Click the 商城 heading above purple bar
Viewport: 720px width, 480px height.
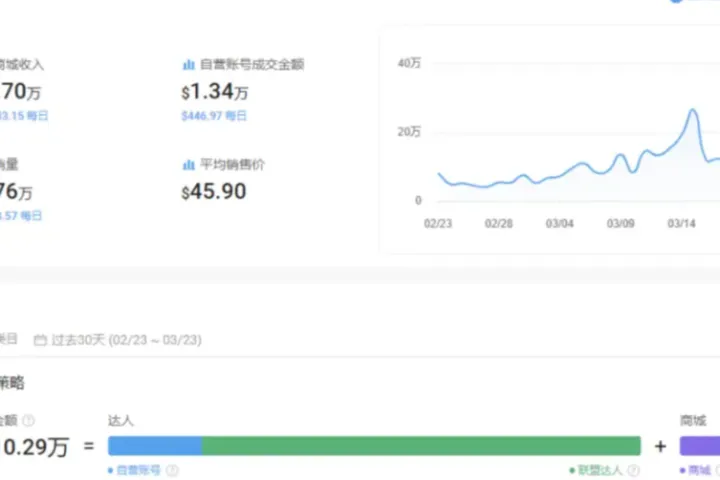(692, 420)
